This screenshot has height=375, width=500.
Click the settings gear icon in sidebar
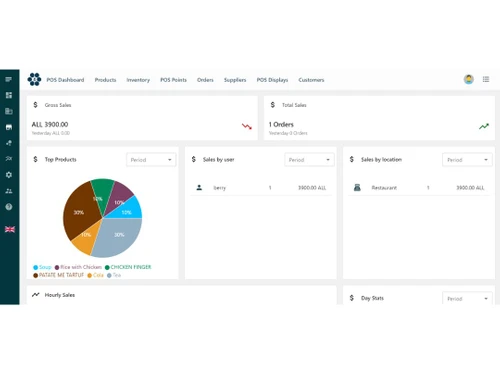click(x=9, y=175)
